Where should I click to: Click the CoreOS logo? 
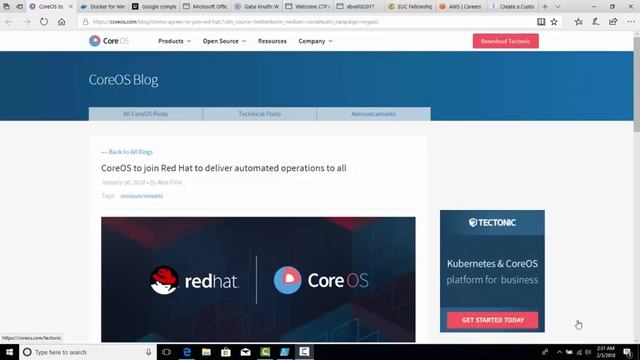click(x=109, y=41)
